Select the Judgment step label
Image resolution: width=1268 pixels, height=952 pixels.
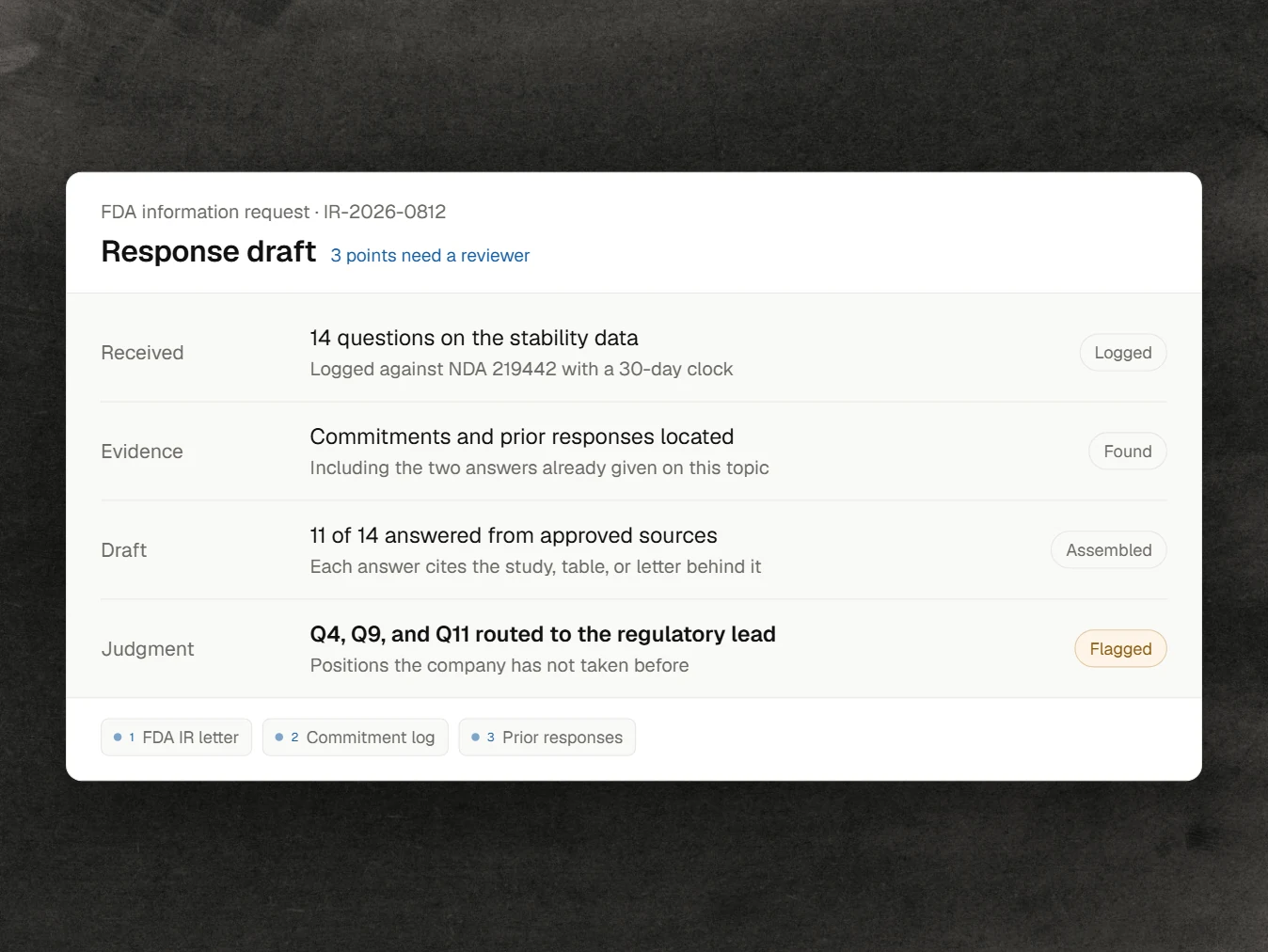point(148,649)
